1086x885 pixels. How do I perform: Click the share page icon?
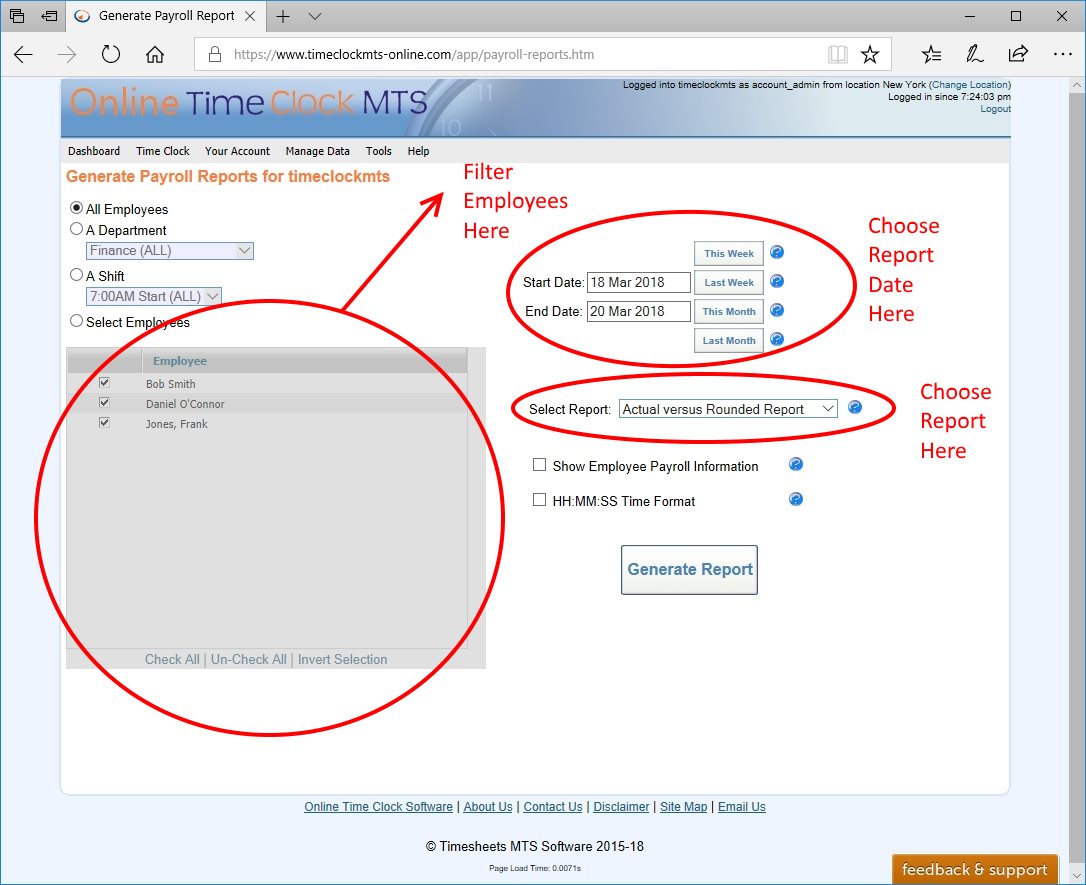(1018, 53)
